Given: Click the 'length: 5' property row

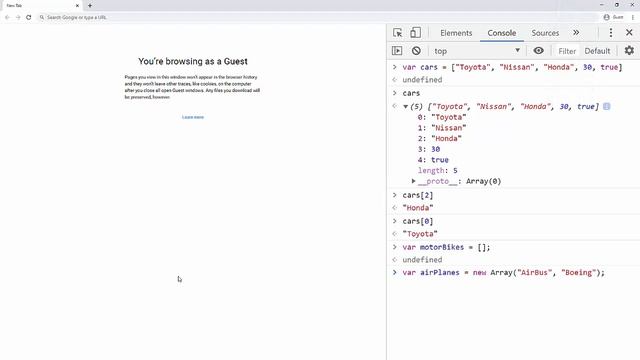Looking at the screenshot, I should tap(438, 170).
